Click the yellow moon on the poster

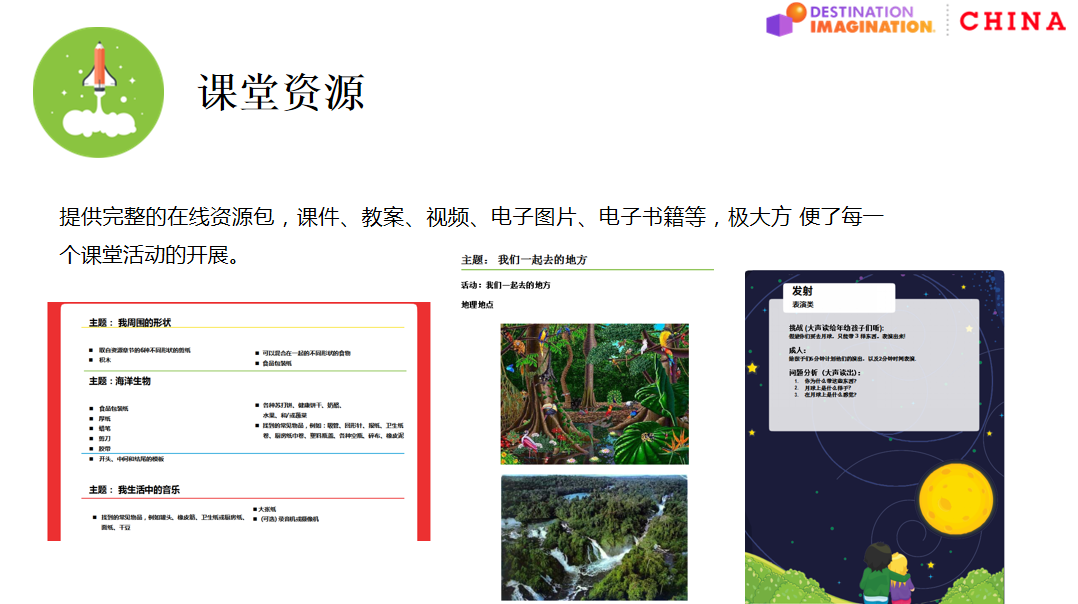[956, 499]
